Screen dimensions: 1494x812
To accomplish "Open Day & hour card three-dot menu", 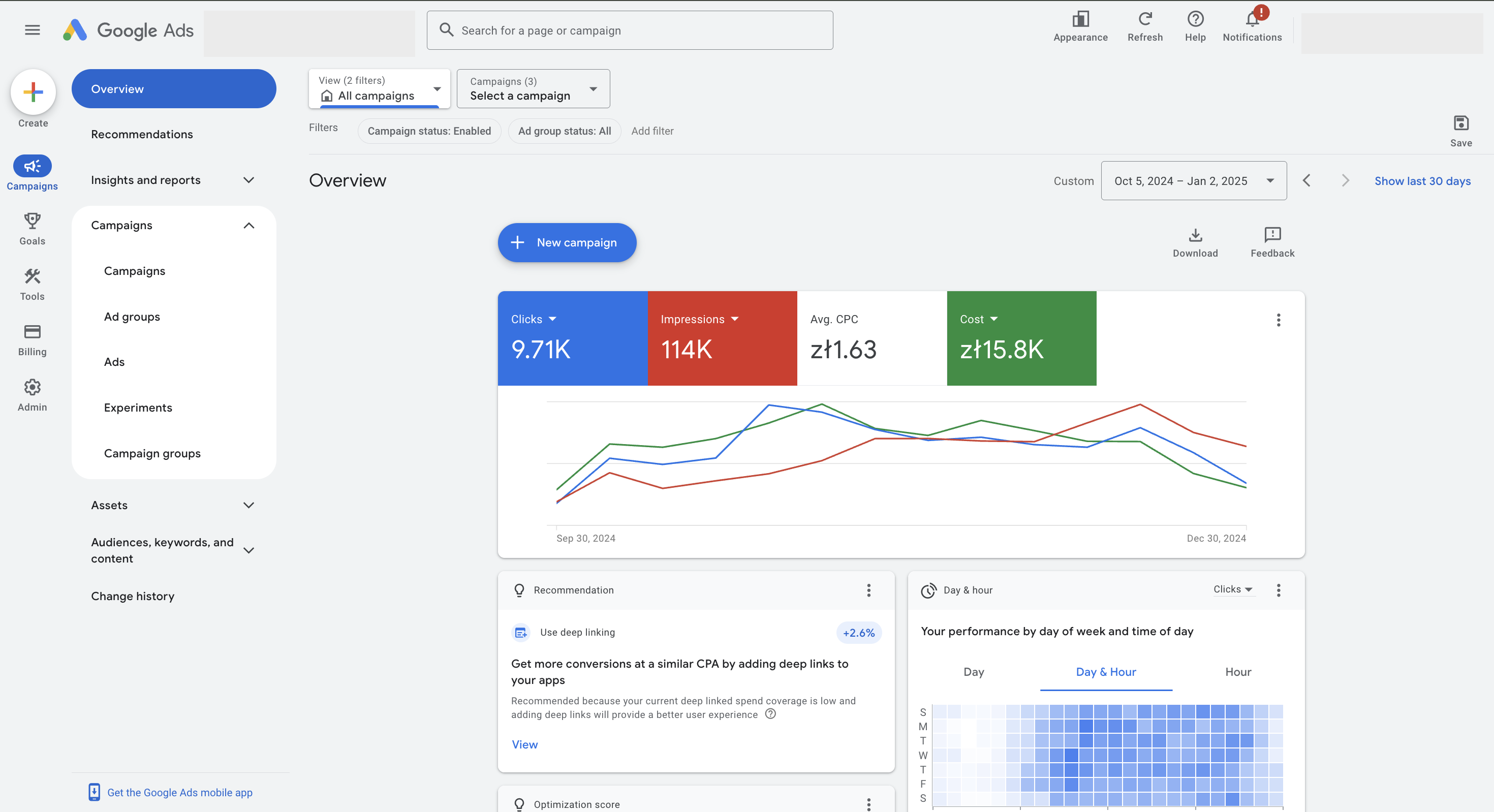I will point(1278,590).
